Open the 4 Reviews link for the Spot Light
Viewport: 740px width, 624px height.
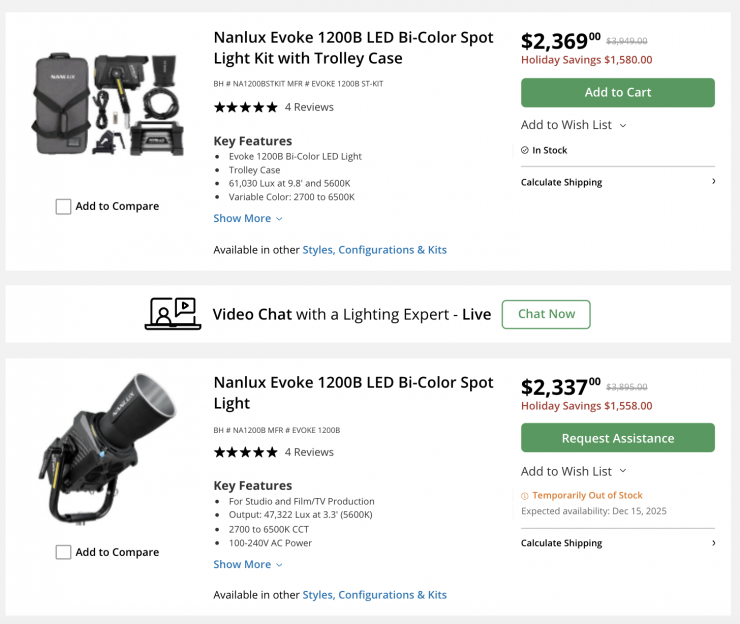[309, 452]
